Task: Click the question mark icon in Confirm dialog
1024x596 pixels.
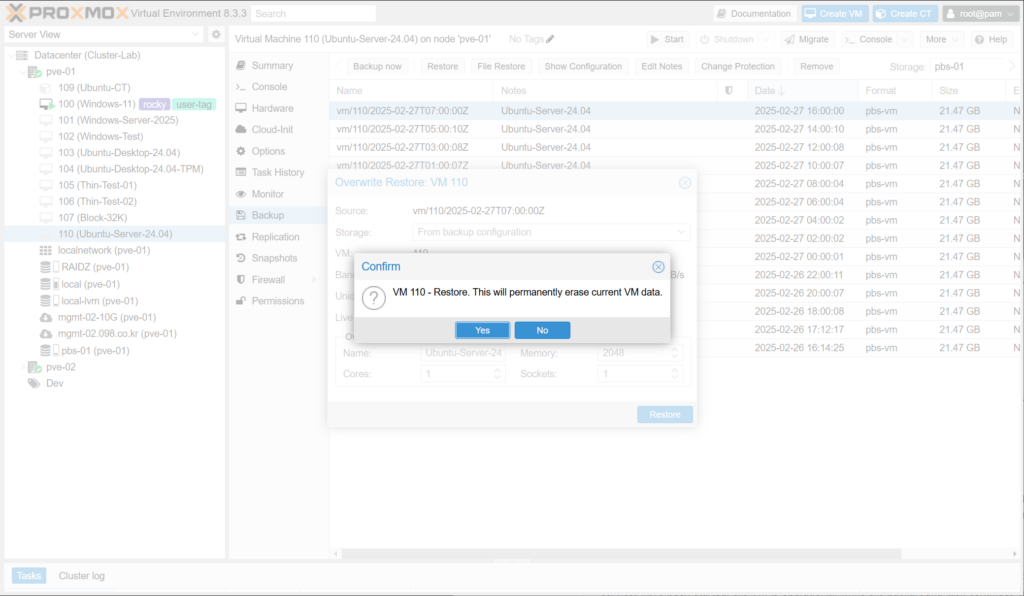Action: tap(373, 297)
